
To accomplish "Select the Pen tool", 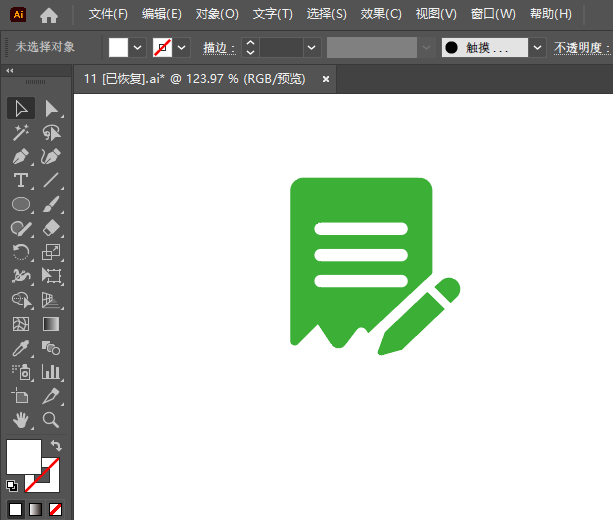I will click(21, 157).
